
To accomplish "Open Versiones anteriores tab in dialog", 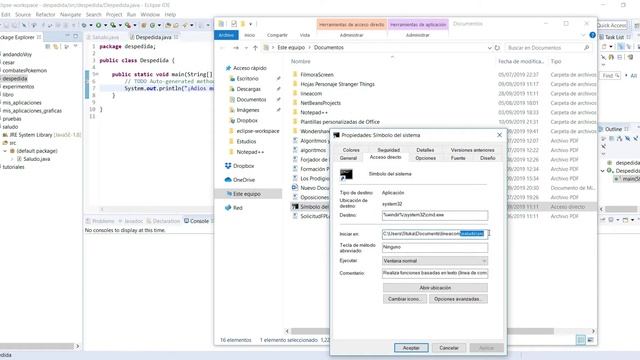I will tap(472, 150).
